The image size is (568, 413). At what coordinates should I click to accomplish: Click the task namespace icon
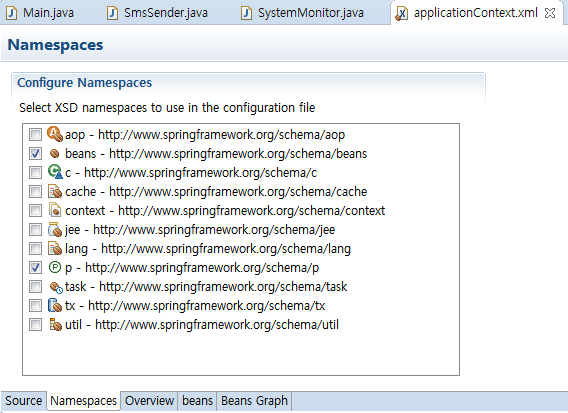[x=56, y=287]
